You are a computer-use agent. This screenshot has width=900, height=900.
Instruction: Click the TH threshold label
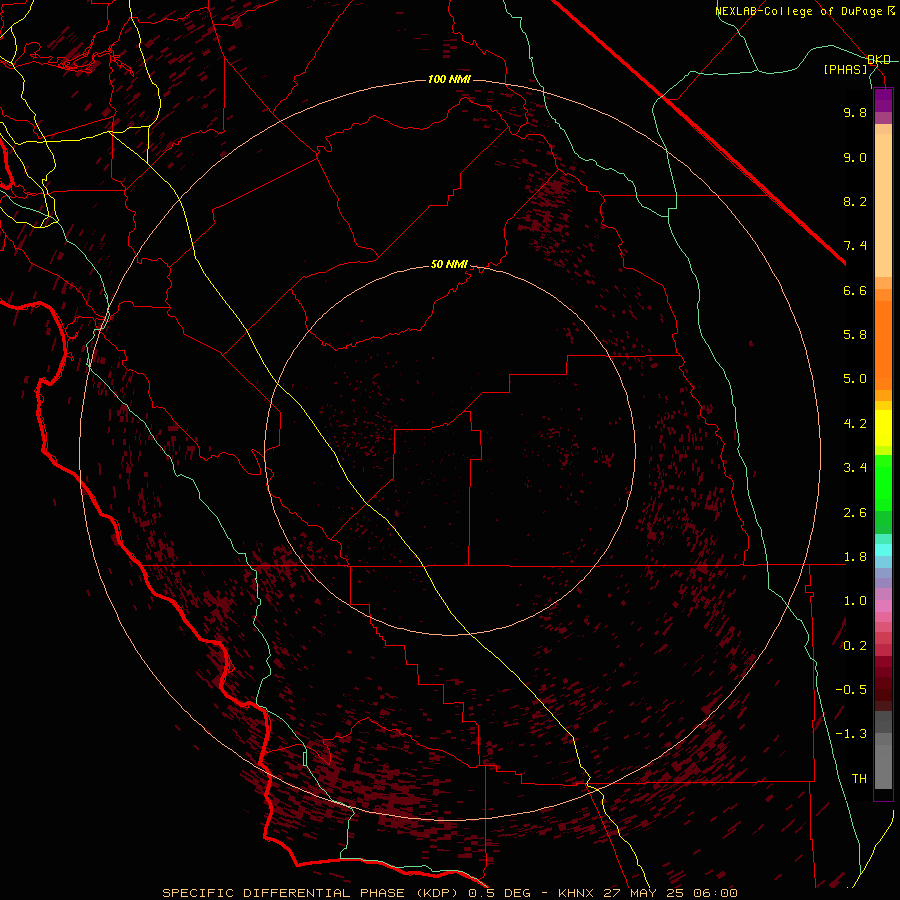coord(859,779)
